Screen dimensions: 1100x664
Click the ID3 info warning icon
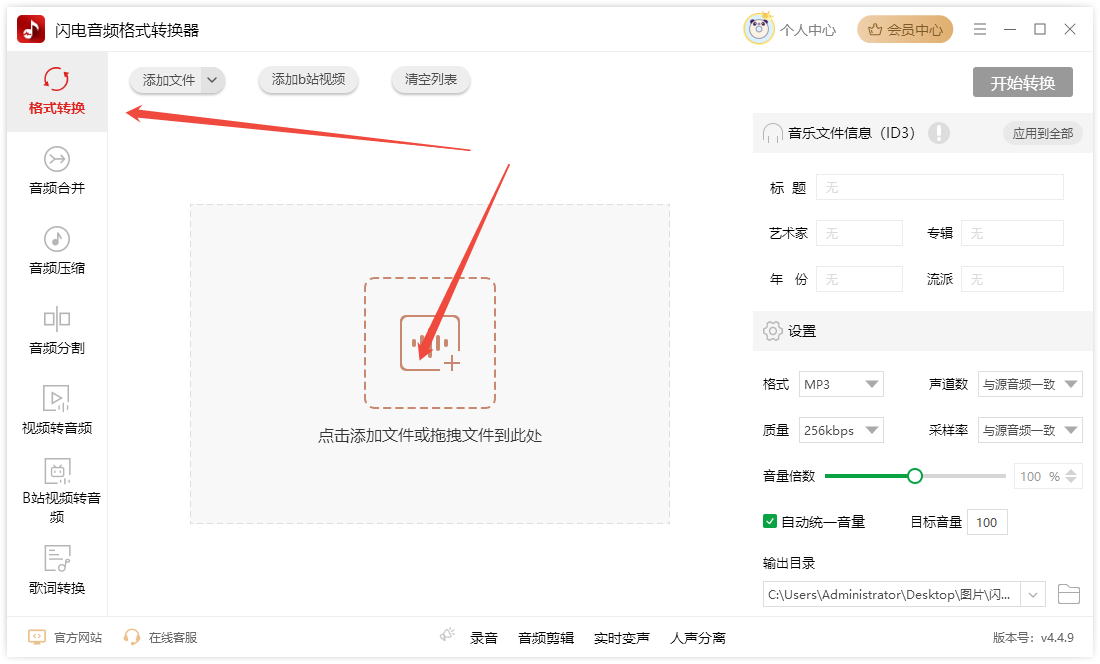click(x=938, y=133)
